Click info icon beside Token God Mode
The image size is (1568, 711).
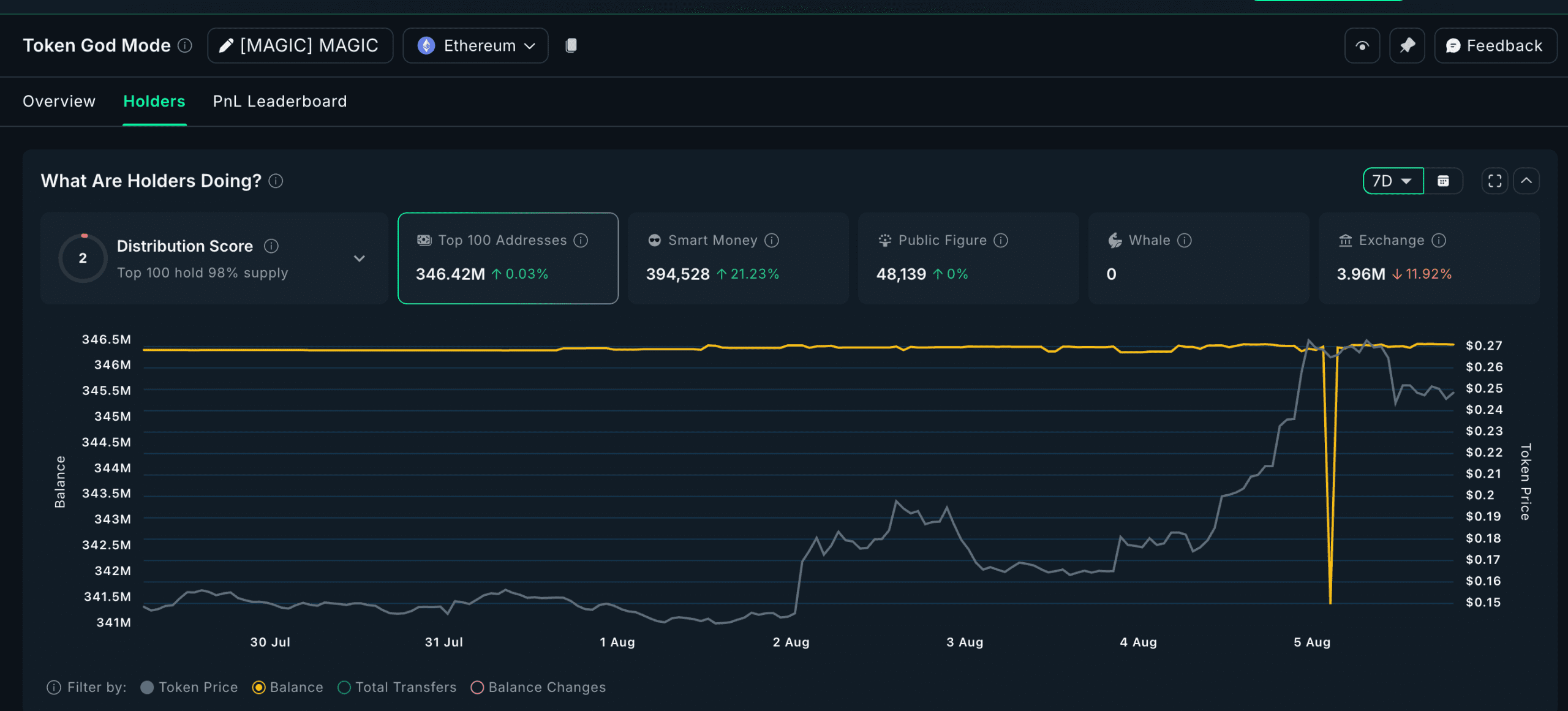(x=185, y=45)
